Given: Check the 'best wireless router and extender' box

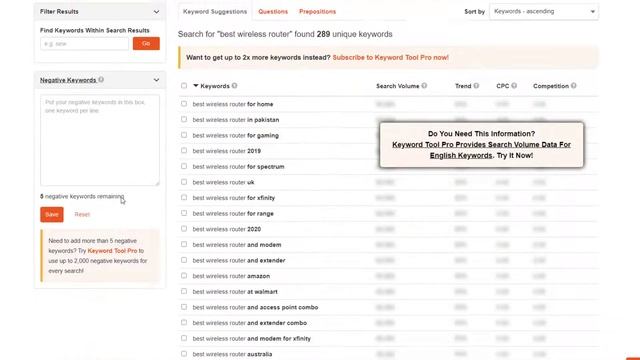Looking at the screenshot, I should 184,260.
